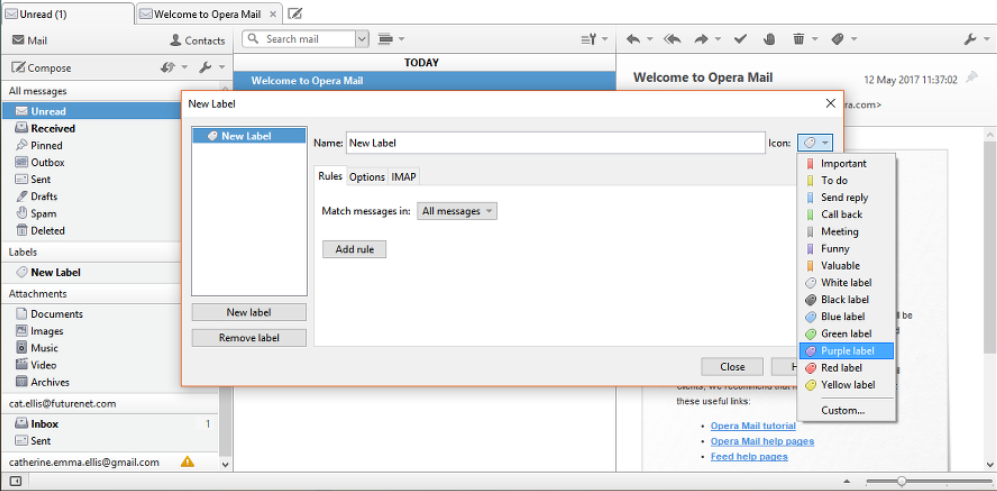Choose the Funny purple flag option
This screenshot has width=997, height=491.
pyautogui.click(x=810, y=249)
